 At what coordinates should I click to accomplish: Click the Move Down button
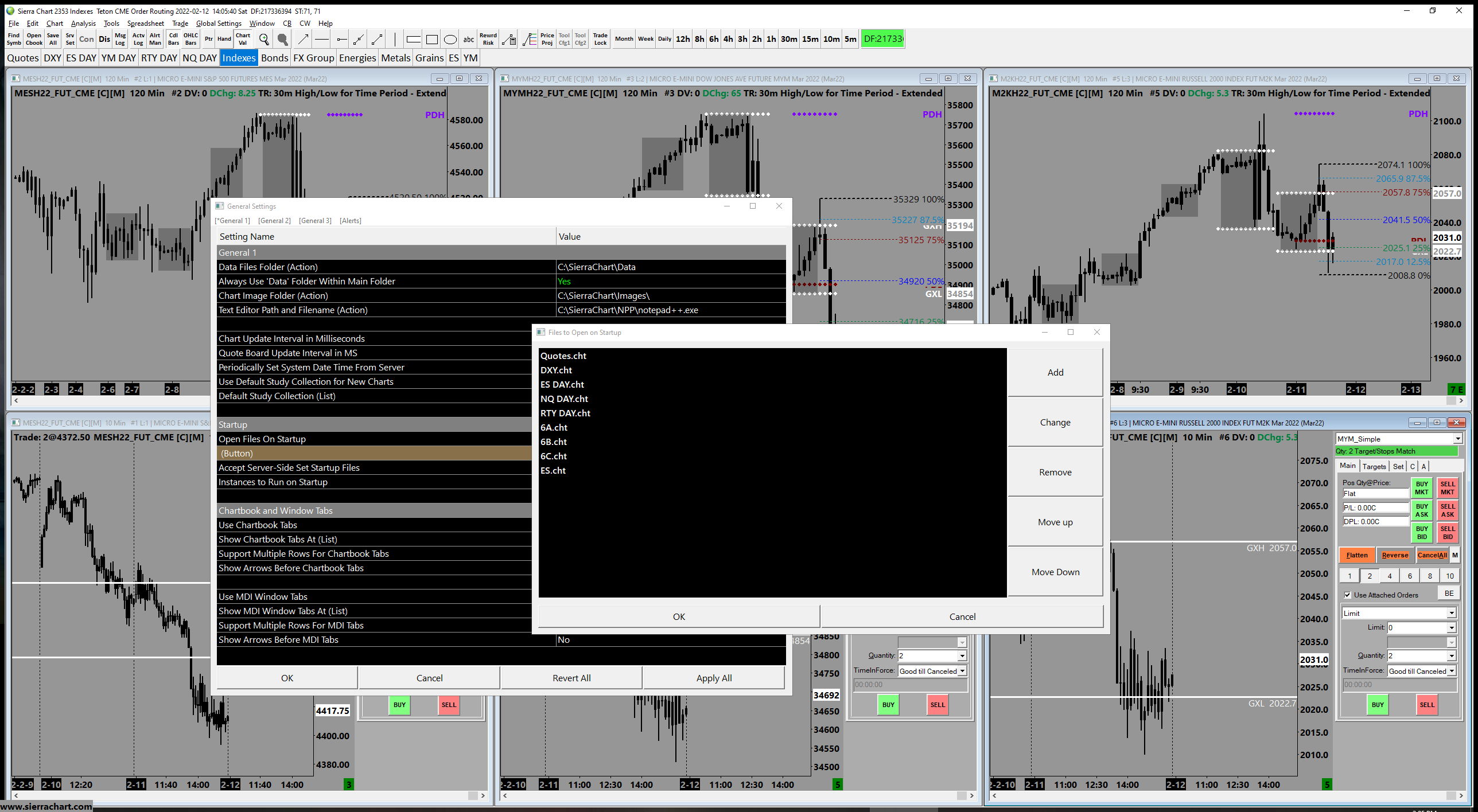click(x=1055, y=572)
